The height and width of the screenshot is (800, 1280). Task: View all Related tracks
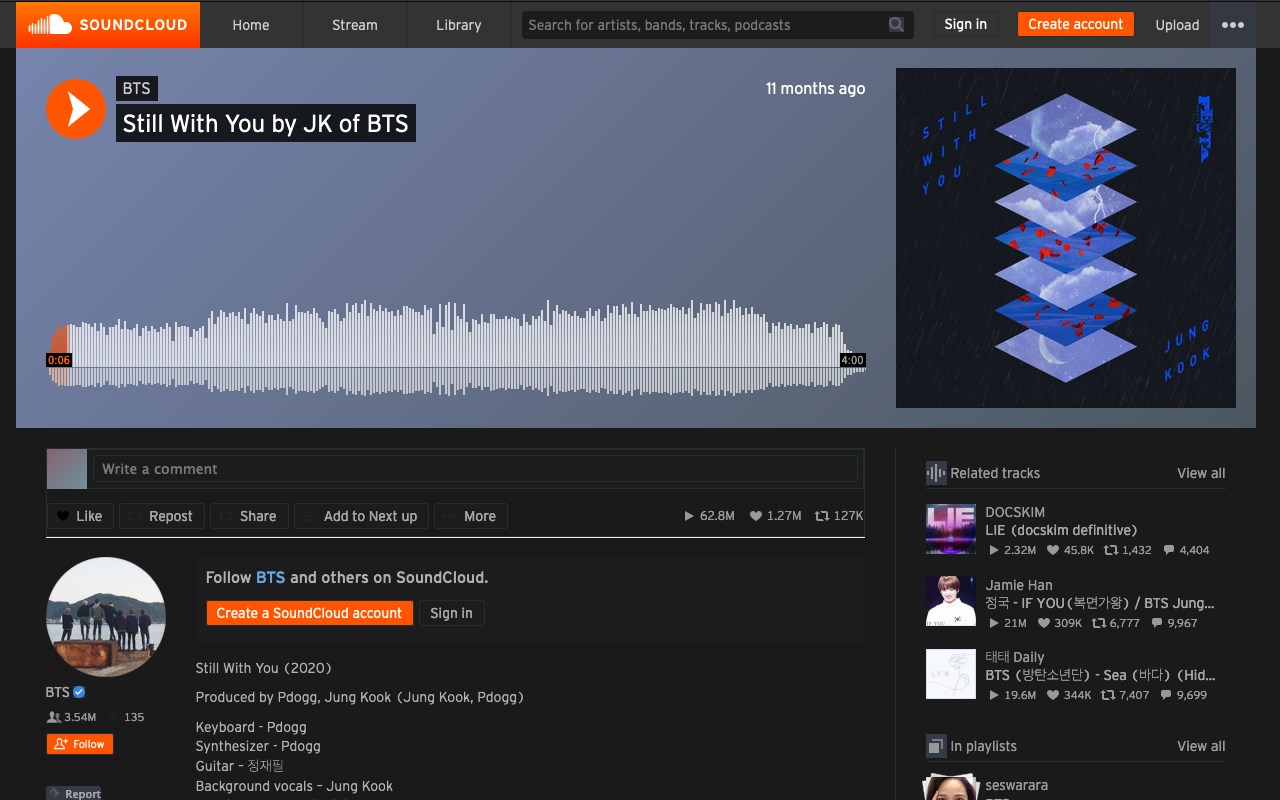point(1201,473)
